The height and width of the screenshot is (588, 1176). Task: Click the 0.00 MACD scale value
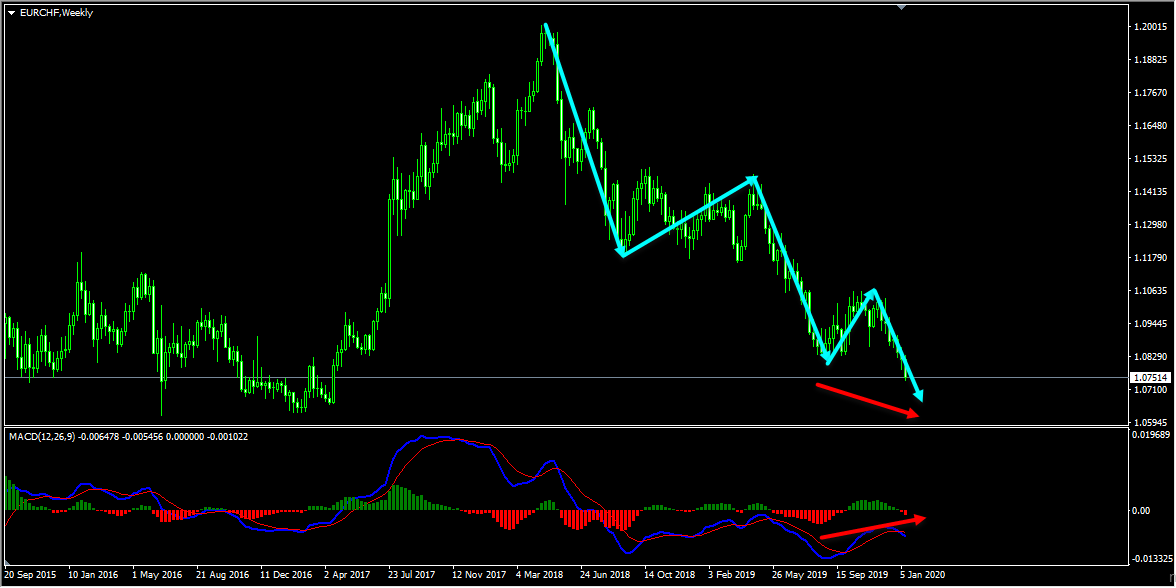[1142, 510]
